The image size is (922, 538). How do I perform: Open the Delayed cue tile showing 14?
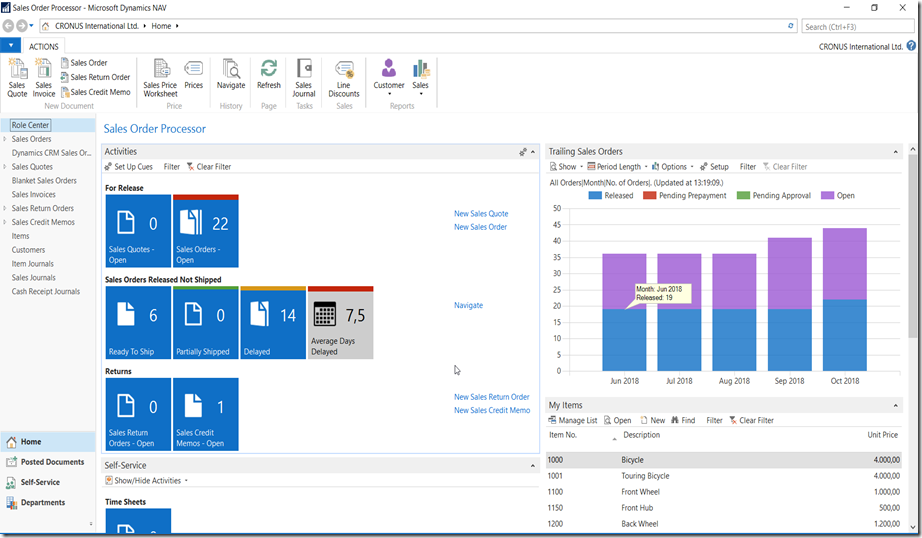pos(273,323)
